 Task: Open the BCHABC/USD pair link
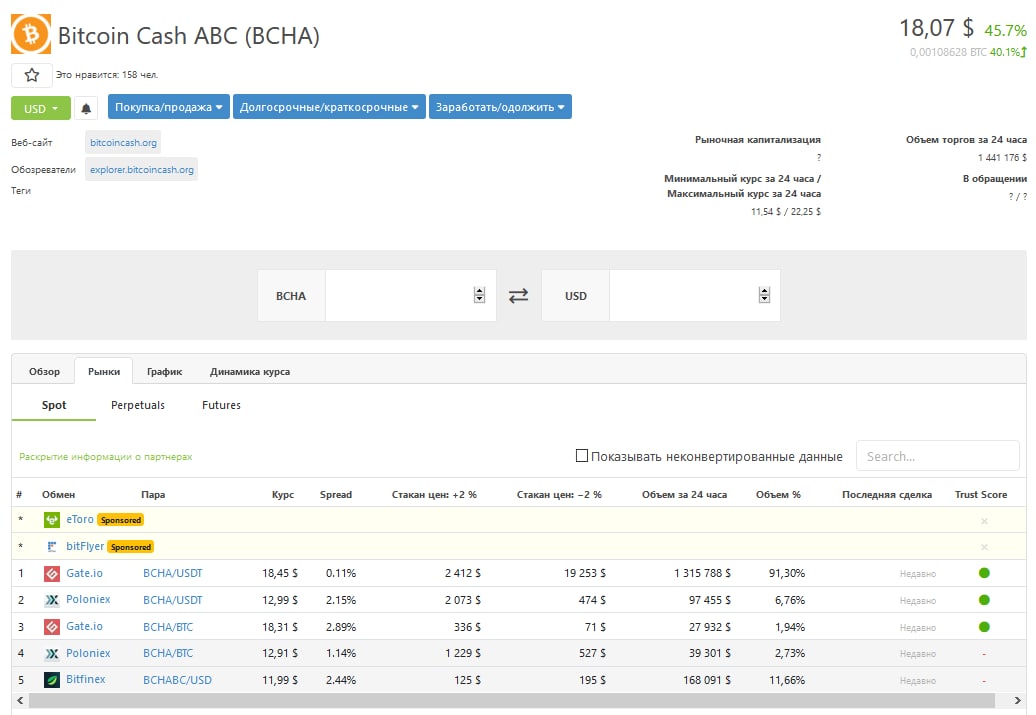(x=178, y=680)
